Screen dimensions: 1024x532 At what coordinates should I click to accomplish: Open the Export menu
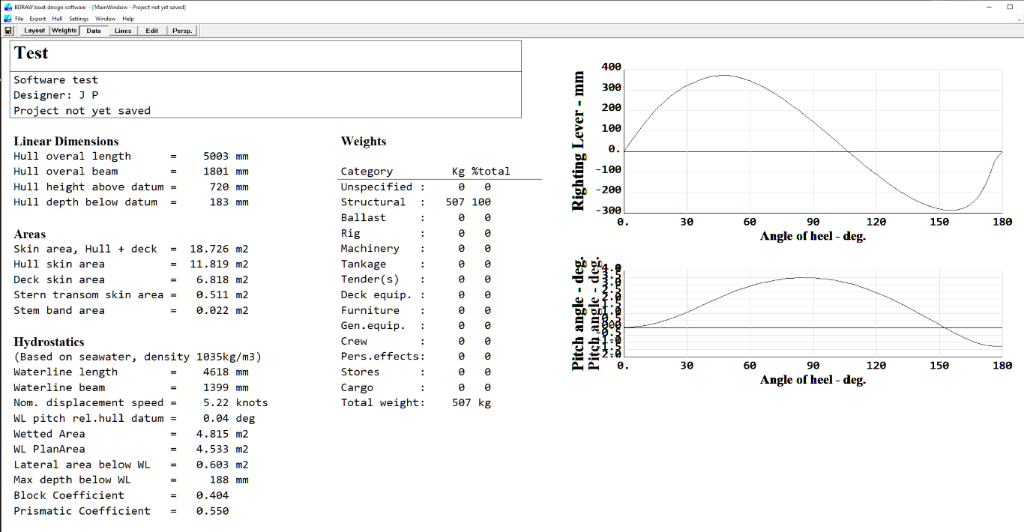click(x=37, y=19)
